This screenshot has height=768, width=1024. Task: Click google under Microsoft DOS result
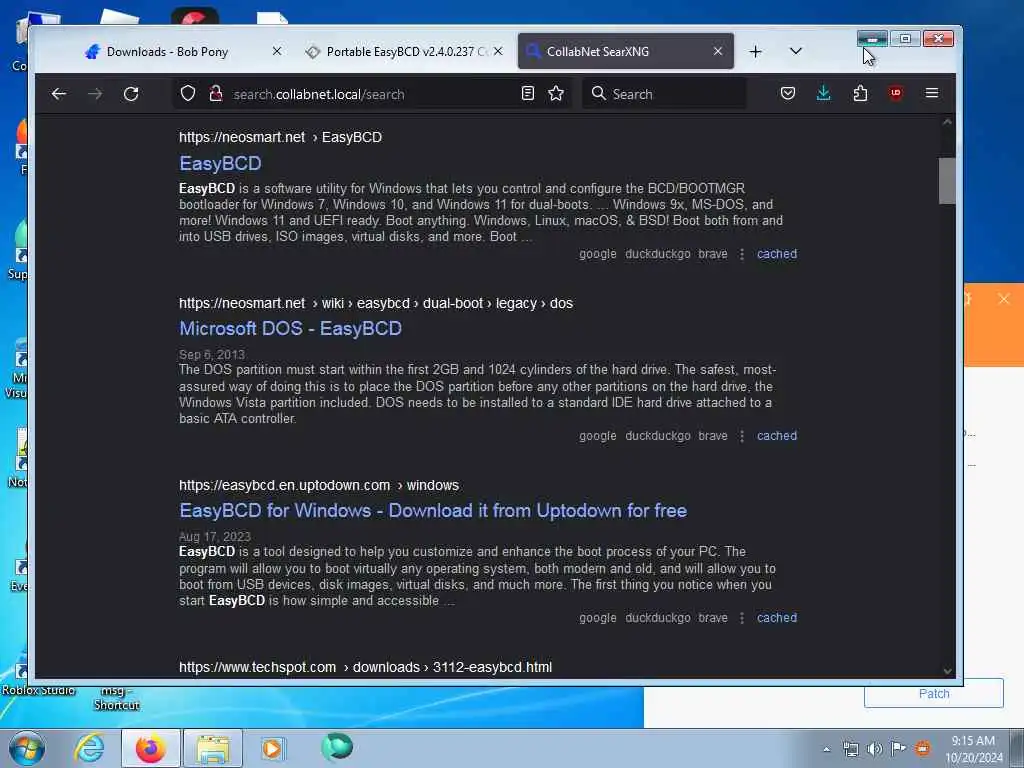[598, 436]
